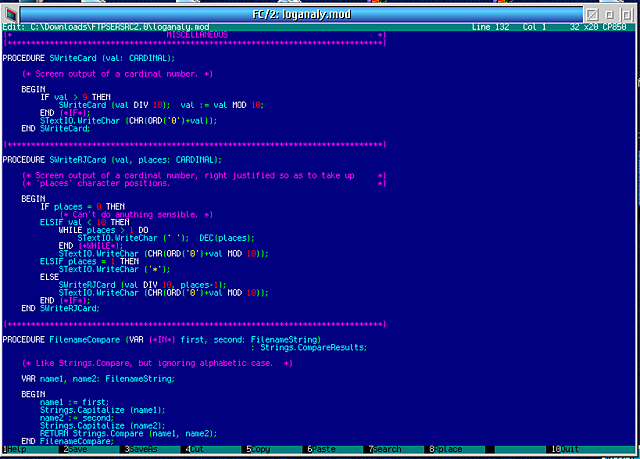Click the 'name1 := first;' line
The width and height of the screenshot is (640, 459).
coord(74,402)
